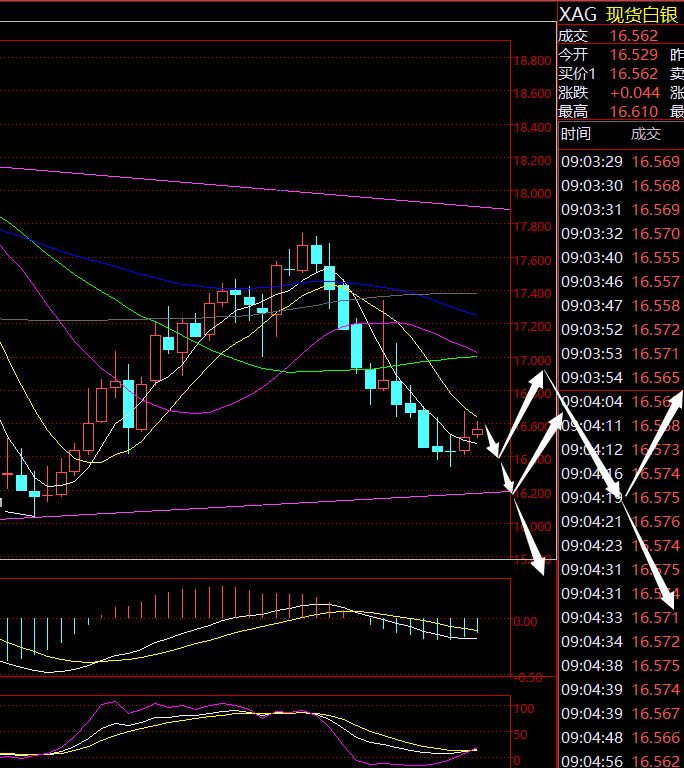Screen dimensions: 684x768
Task: Select the 现货白银 instrument name
Action: click(x=642, y=15)
